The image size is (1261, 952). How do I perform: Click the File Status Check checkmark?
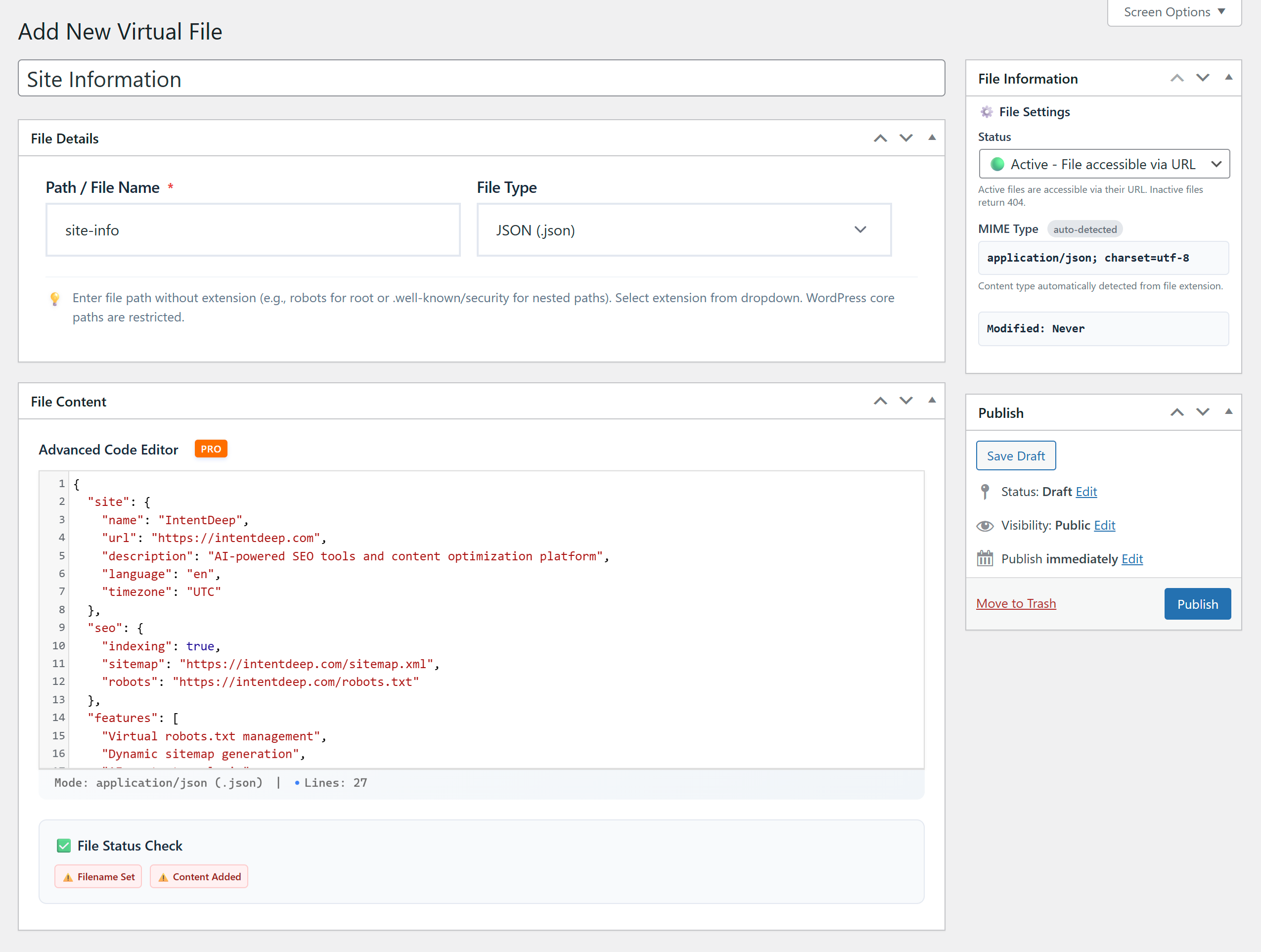(x=64, y=845)
